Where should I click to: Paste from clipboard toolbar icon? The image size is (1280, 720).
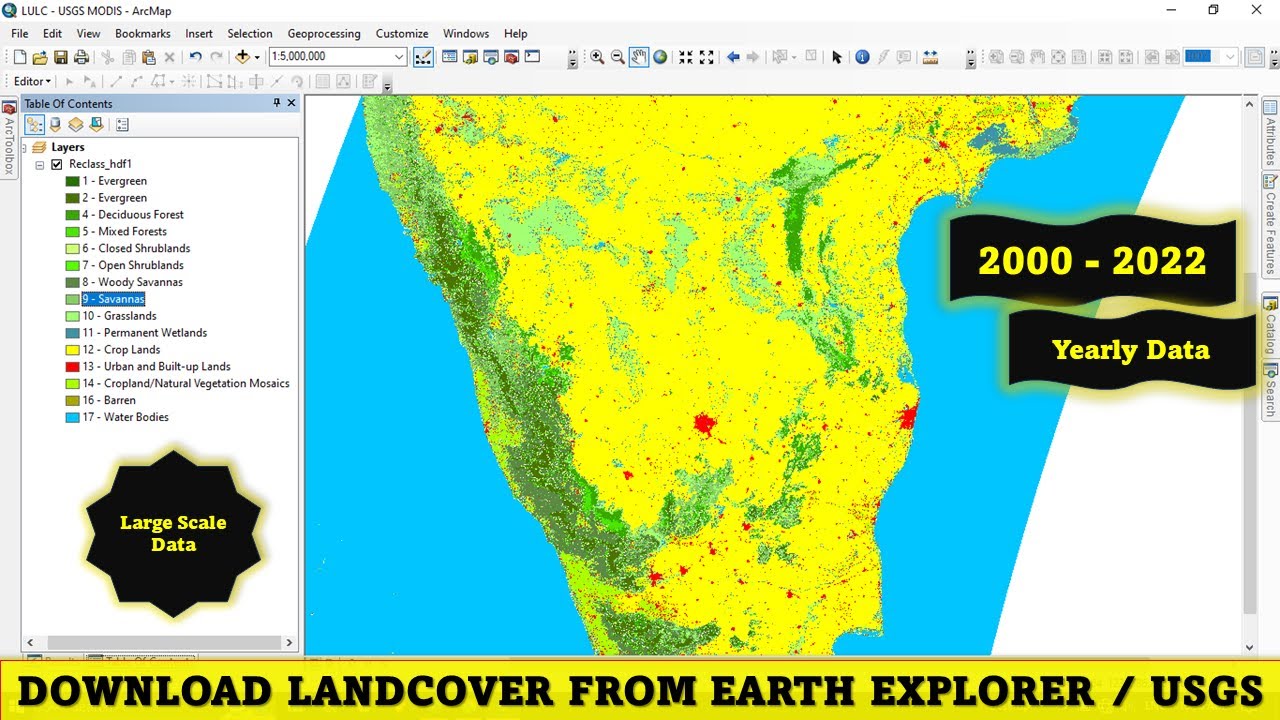pos(149,58)
